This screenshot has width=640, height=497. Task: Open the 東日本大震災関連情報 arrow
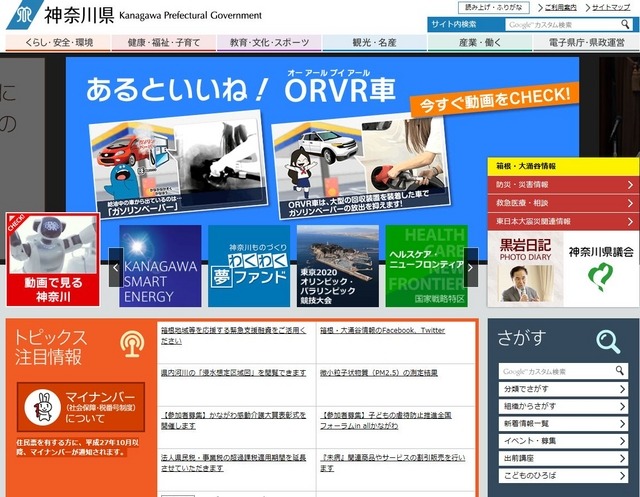click(630, 222)
